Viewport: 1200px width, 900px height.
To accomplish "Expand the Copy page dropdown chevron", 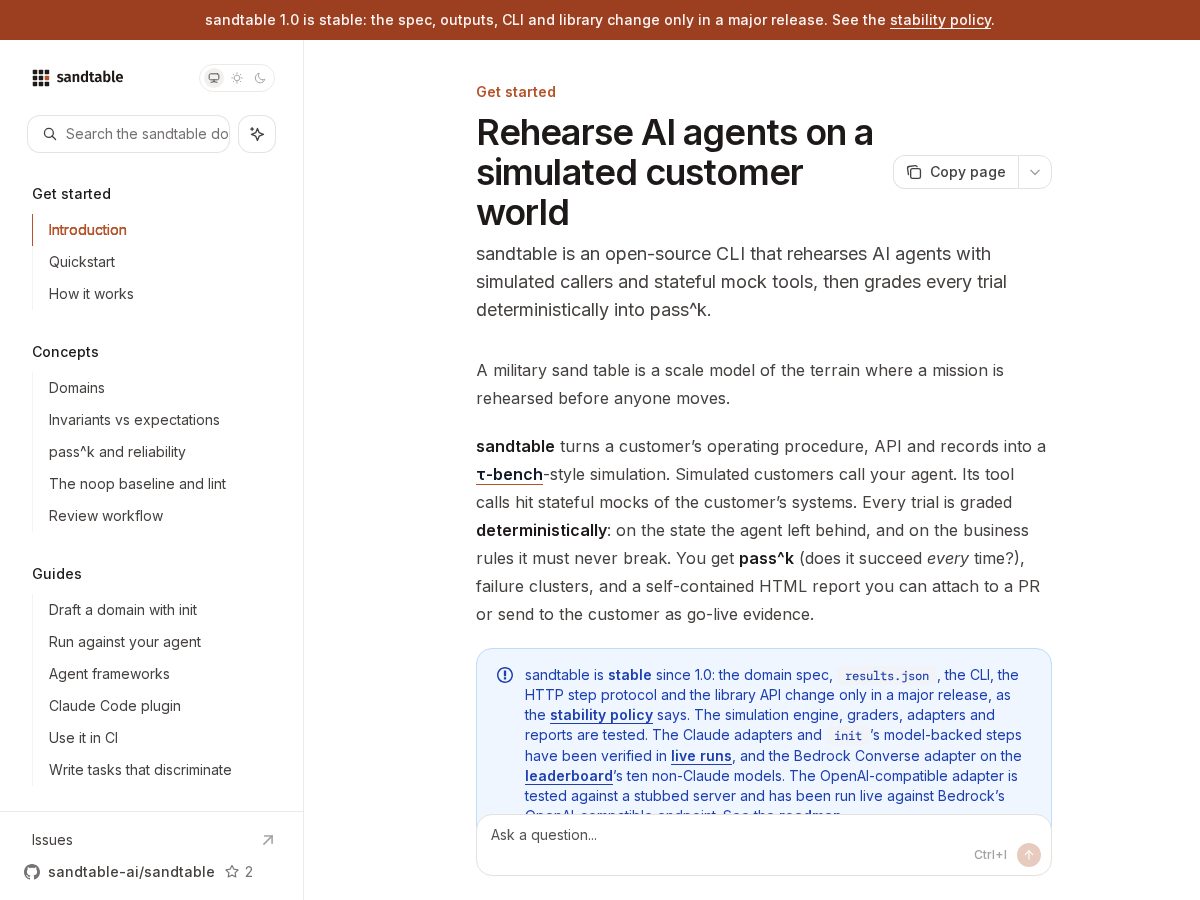I will click(1035, 172).
